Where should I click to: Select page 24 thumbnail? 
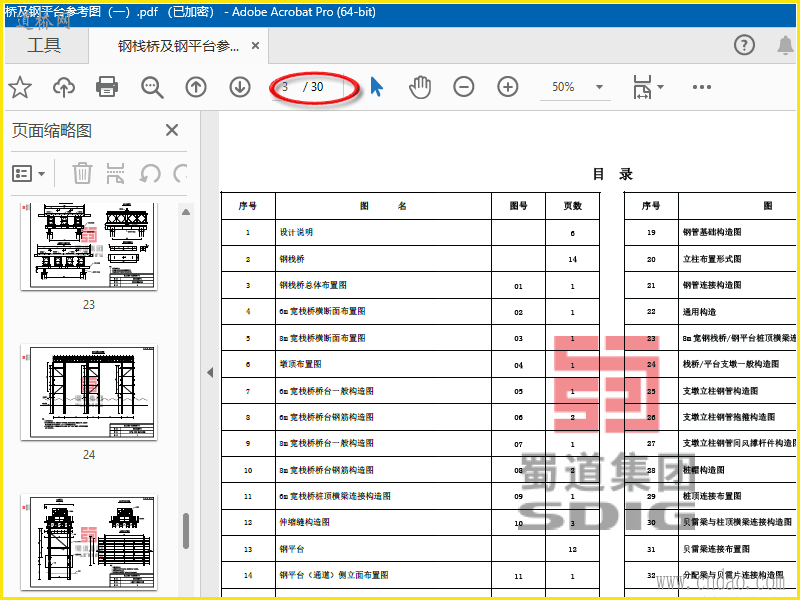(x=89, y=392)
